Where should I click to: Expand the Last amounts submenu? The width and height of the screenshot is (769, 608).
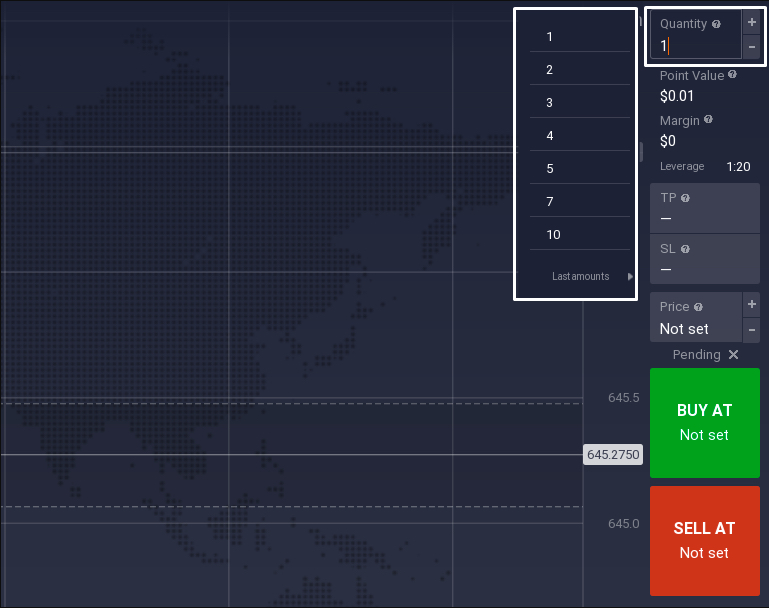tap(630, 277)
